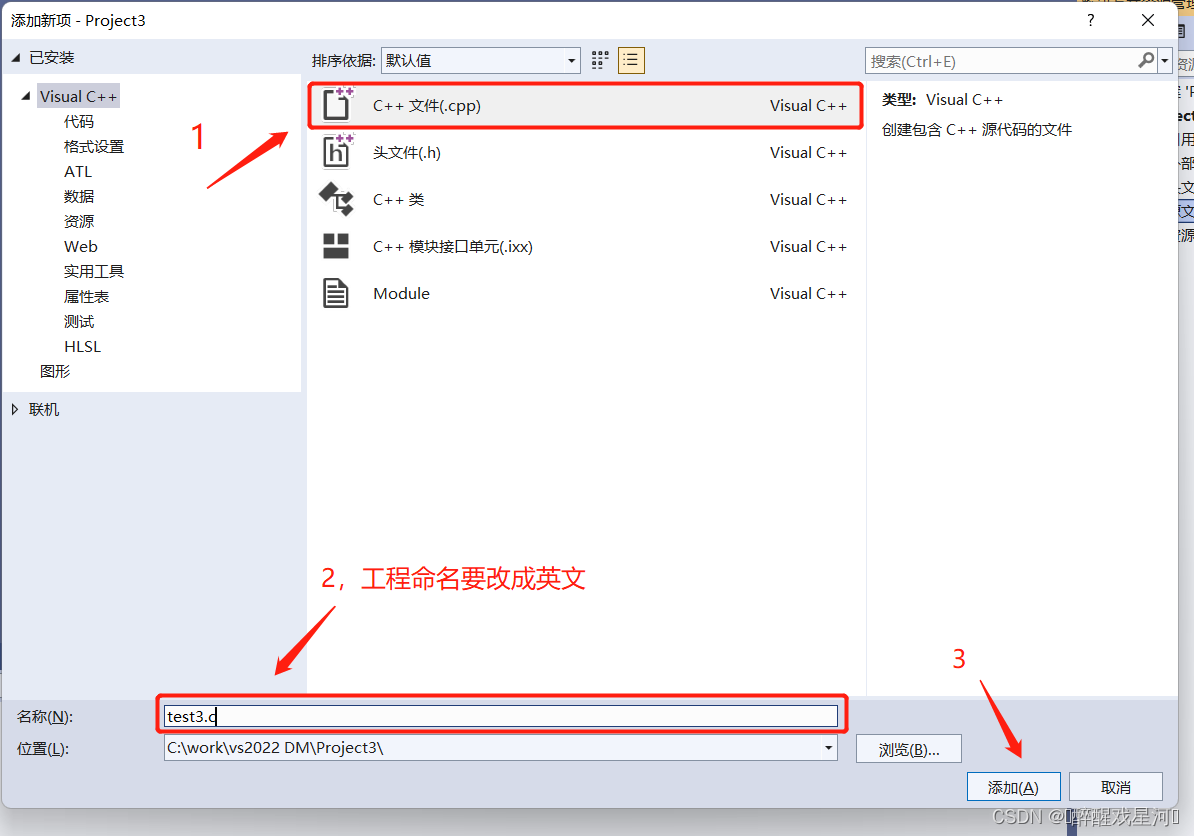Click the dropdown arrow beside the search box
Screen dimensions: 1194x836
(1165, 60)
